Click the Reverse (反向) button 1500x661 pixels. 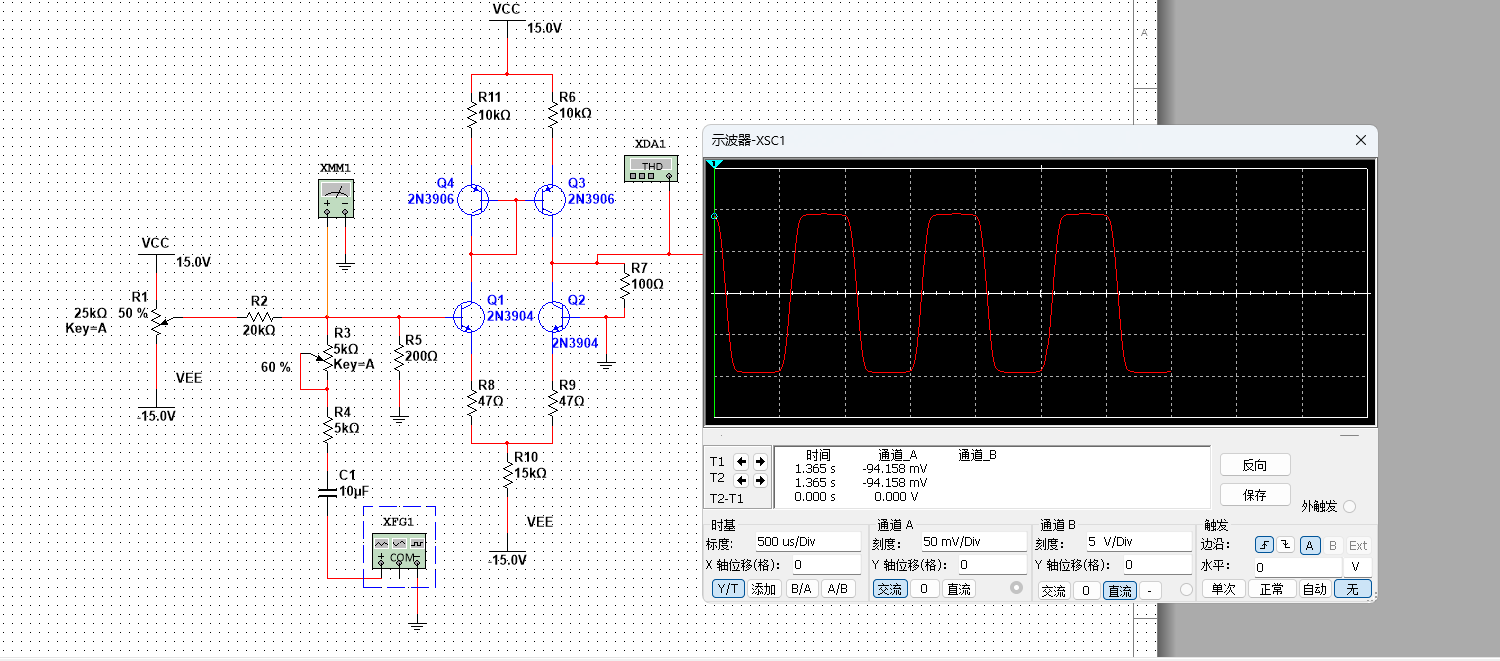point(1255,465)
